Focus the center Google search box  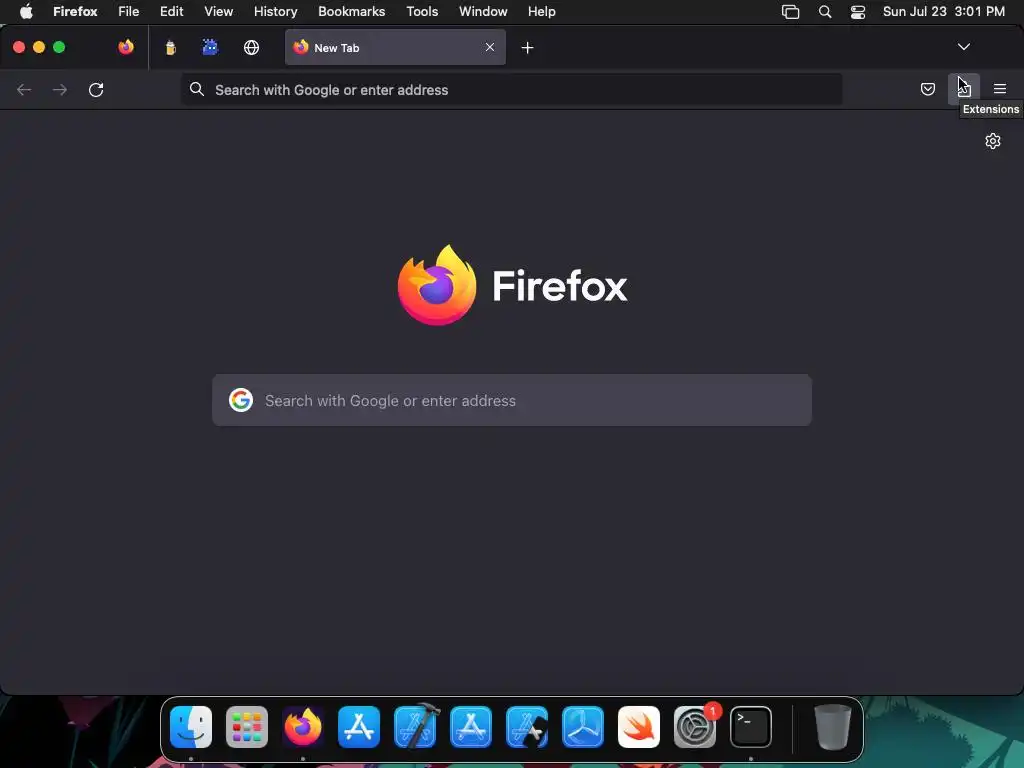(512, 400)
